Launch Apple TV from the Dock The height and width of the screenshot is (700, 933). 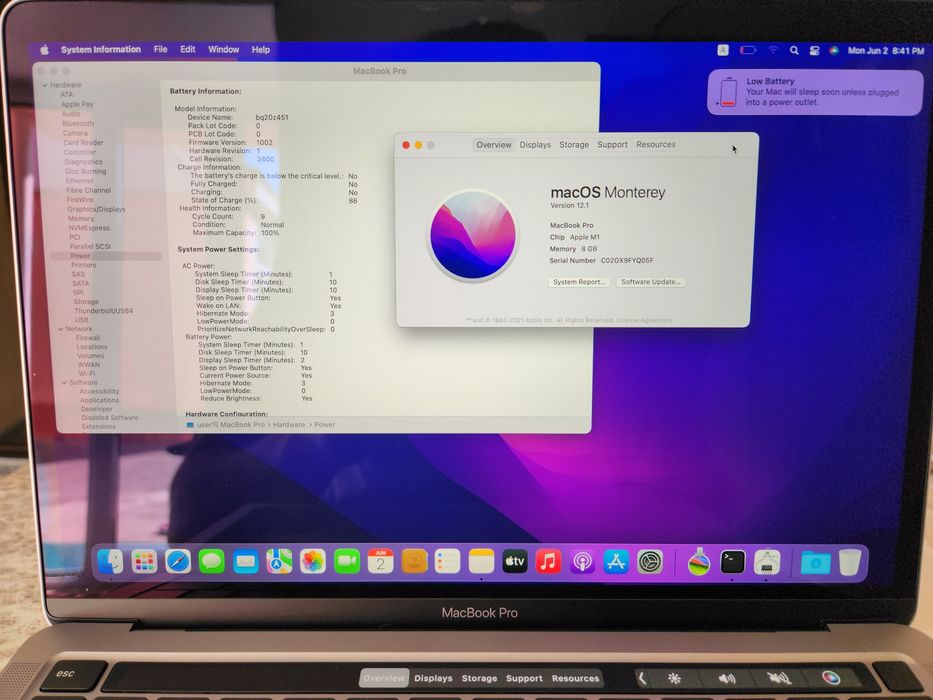[515, 561]
